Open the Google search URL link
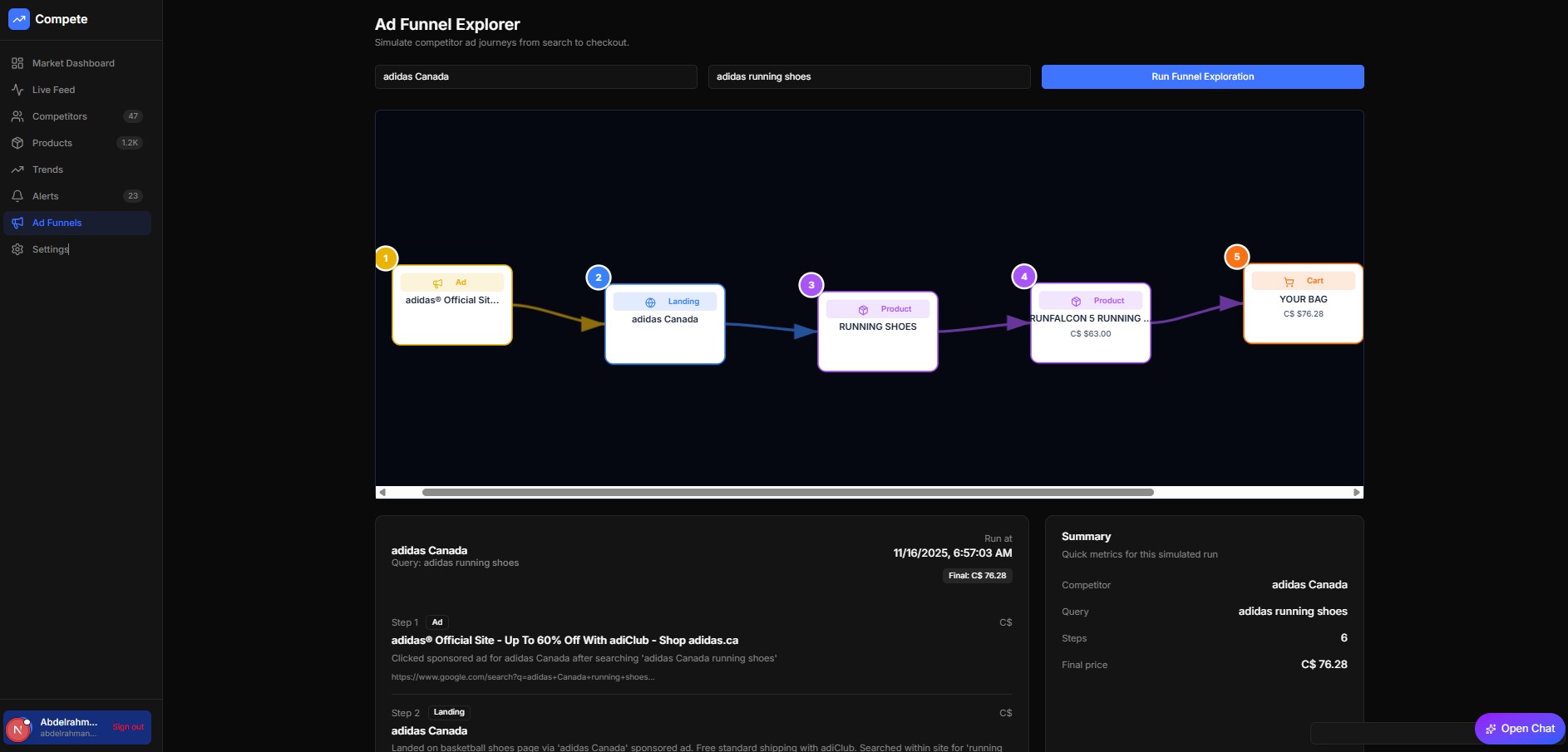Image resolution: width=1568 pixels, height=752 pixels. click(523, 677)
